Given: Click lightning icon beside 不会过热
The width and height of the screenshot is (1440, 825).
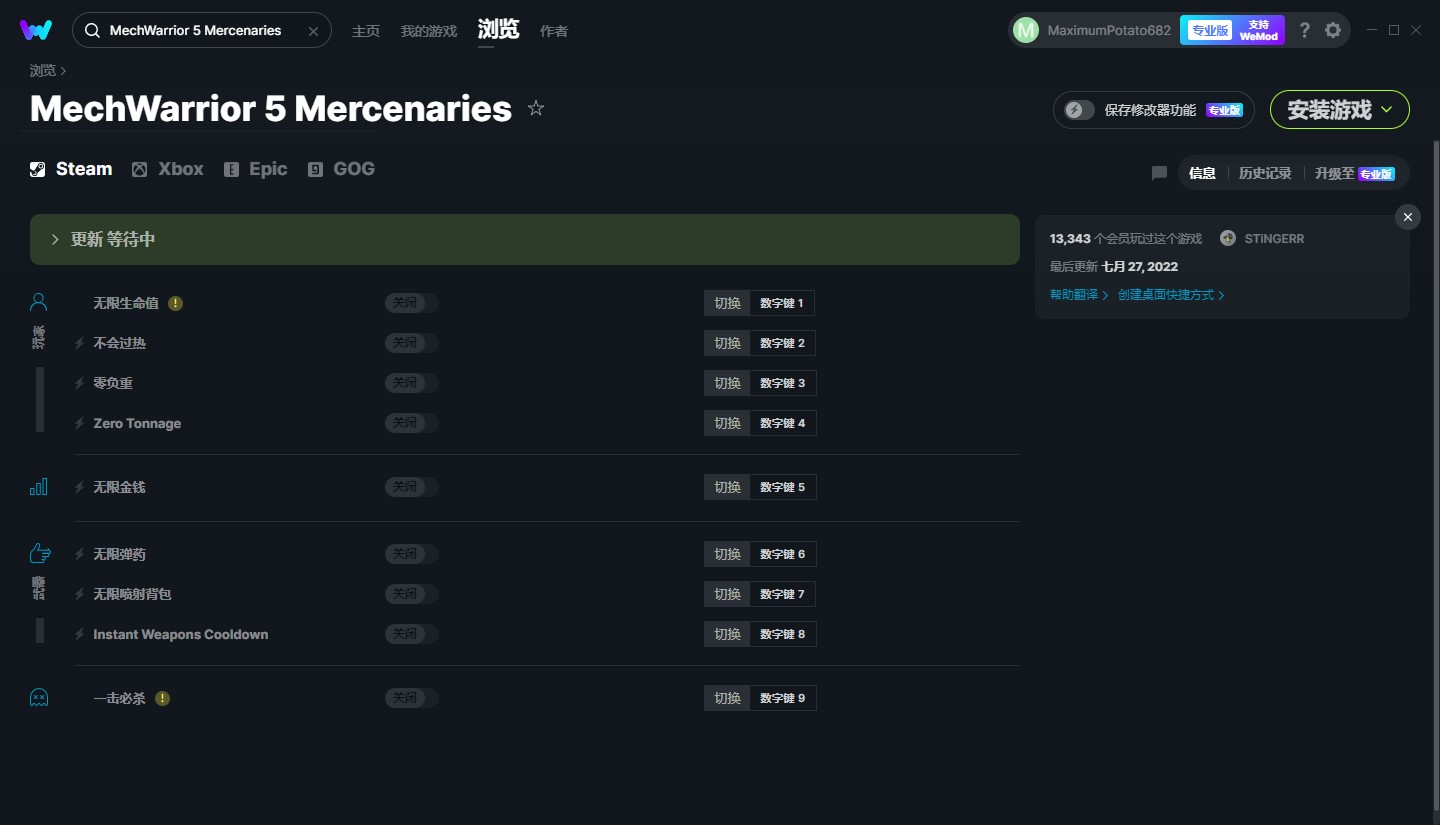Looking at the screenshot, I should (x=80, y=343).
